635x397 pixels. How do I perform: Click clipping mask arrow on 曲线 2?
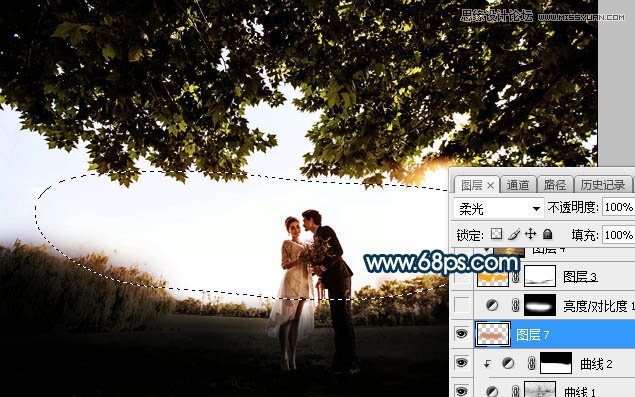click(x=487, y=363)
